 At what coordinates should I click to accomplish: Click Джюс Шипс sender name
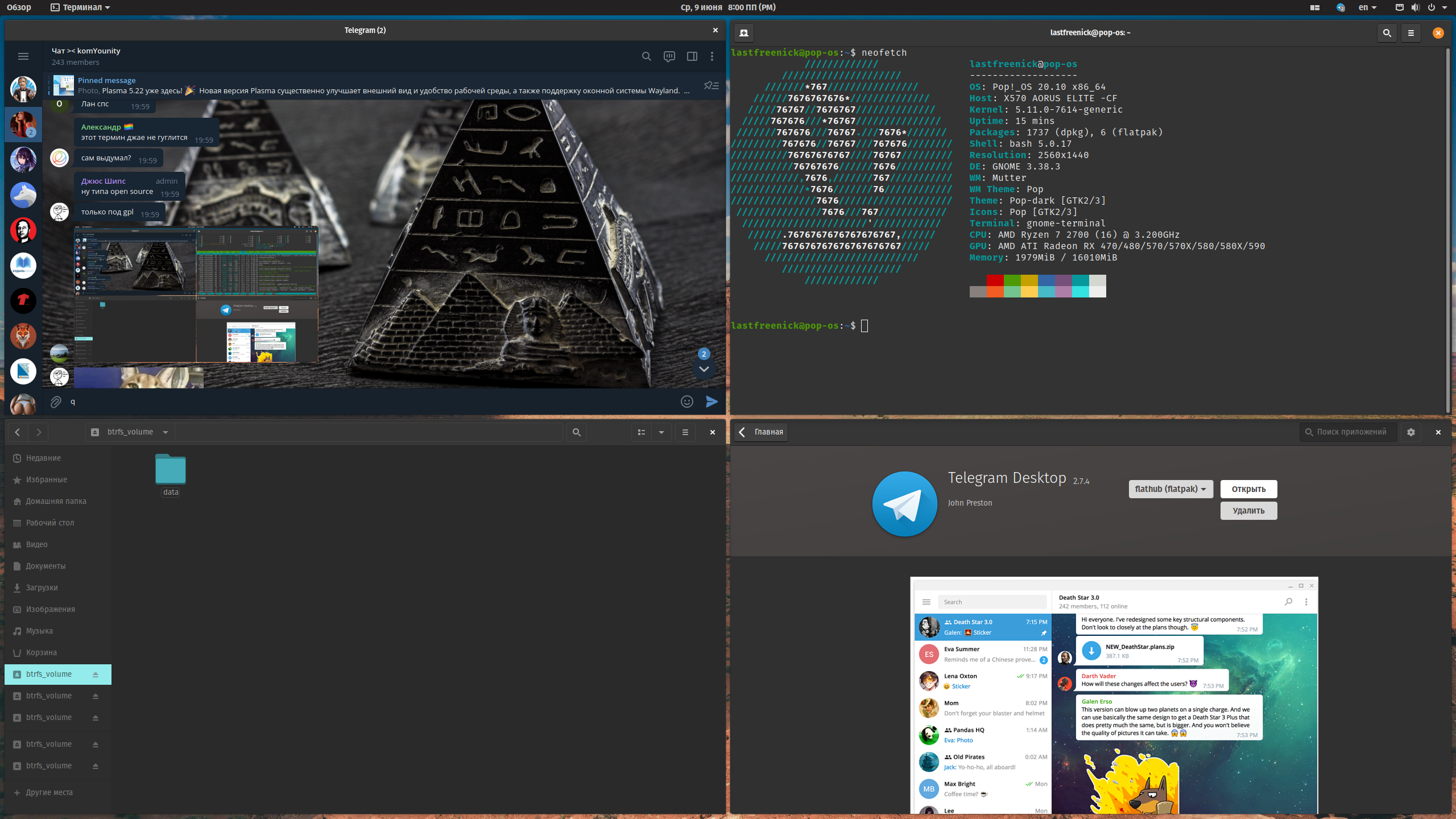(x=104, y=181)
